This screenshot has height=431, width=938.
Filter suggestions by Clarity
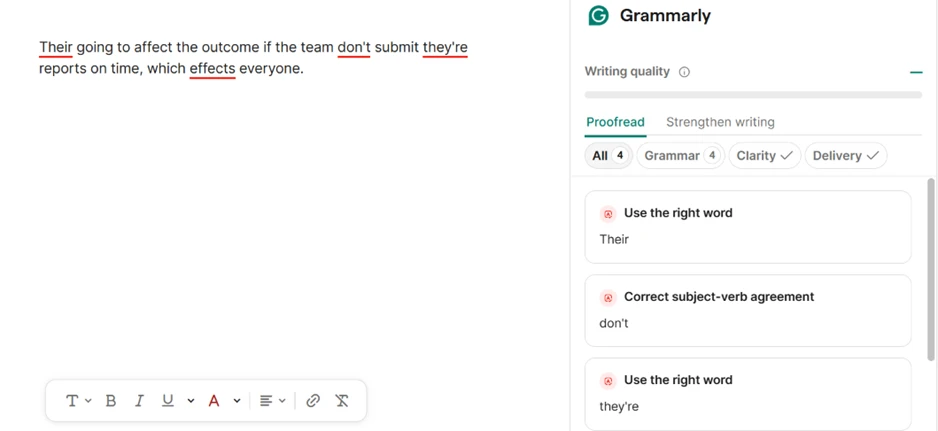click(765, 156)
